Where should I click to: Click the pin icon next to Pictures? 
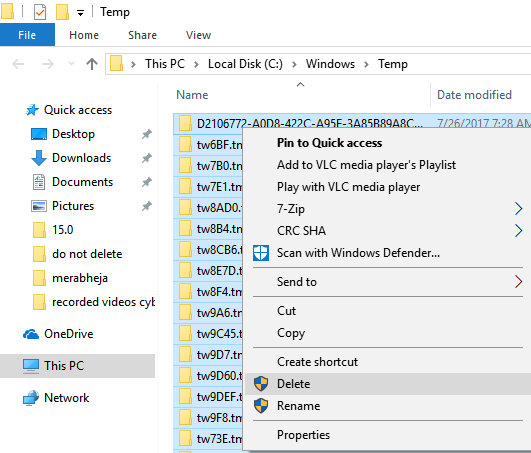click(146, 206)
